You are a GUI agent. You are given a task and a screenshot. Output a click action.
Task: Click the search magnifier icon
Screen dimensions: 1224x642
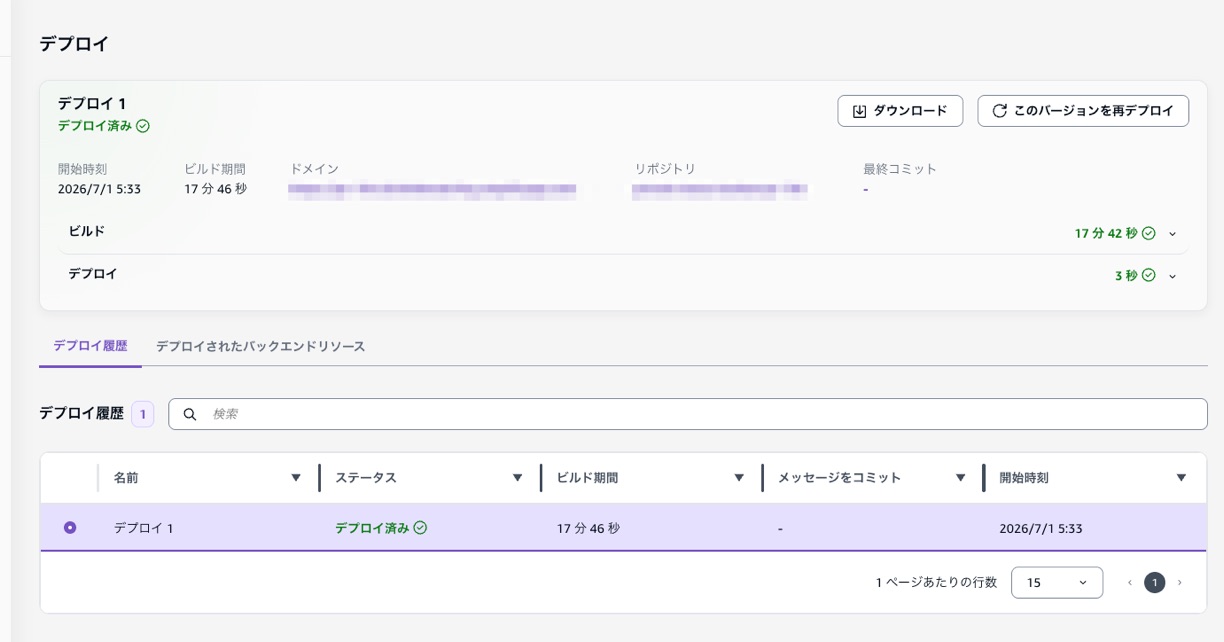[x=190, y=414]
